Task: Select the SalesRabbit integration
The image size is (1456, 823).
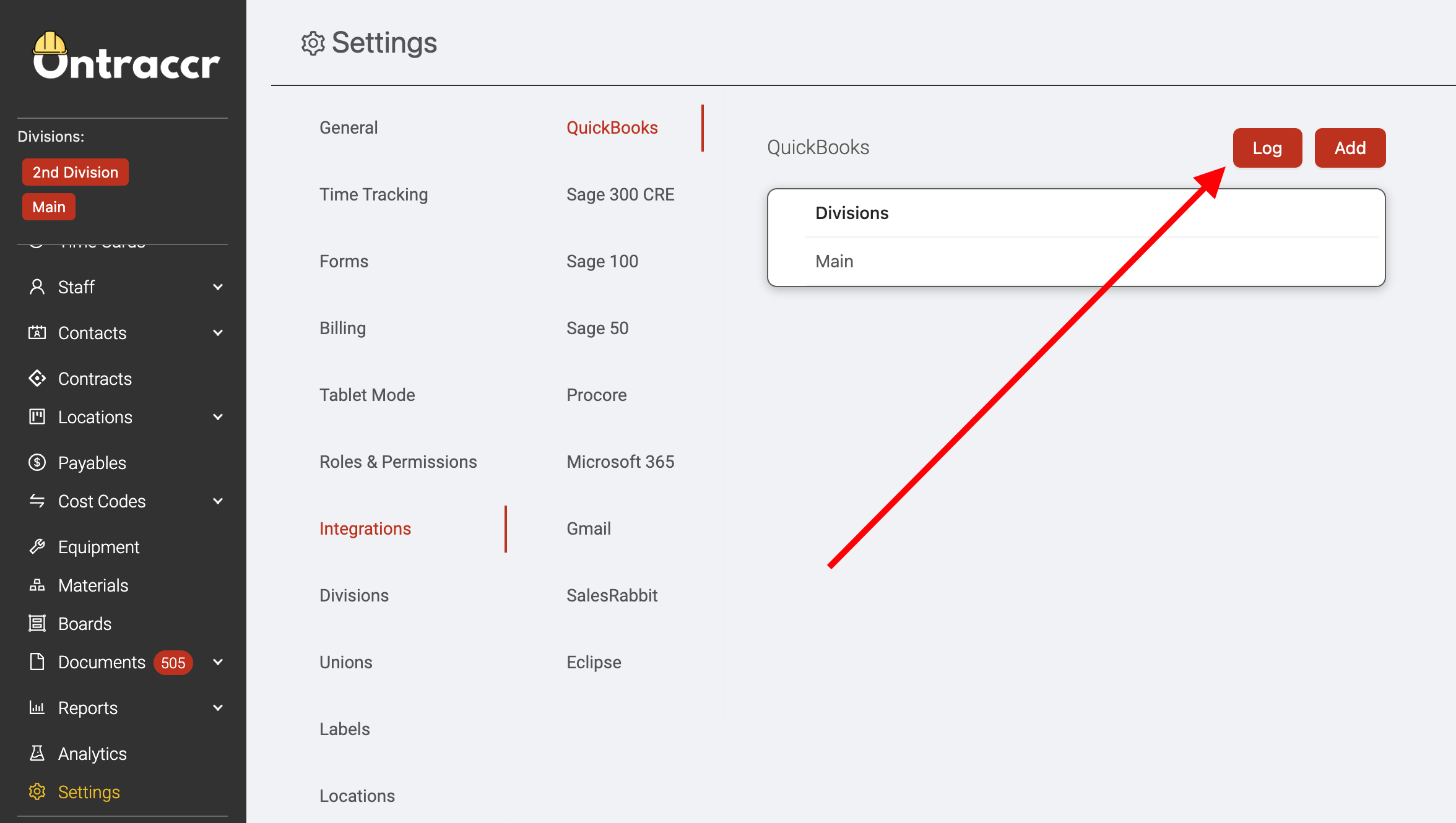Action: pos(612,595)
